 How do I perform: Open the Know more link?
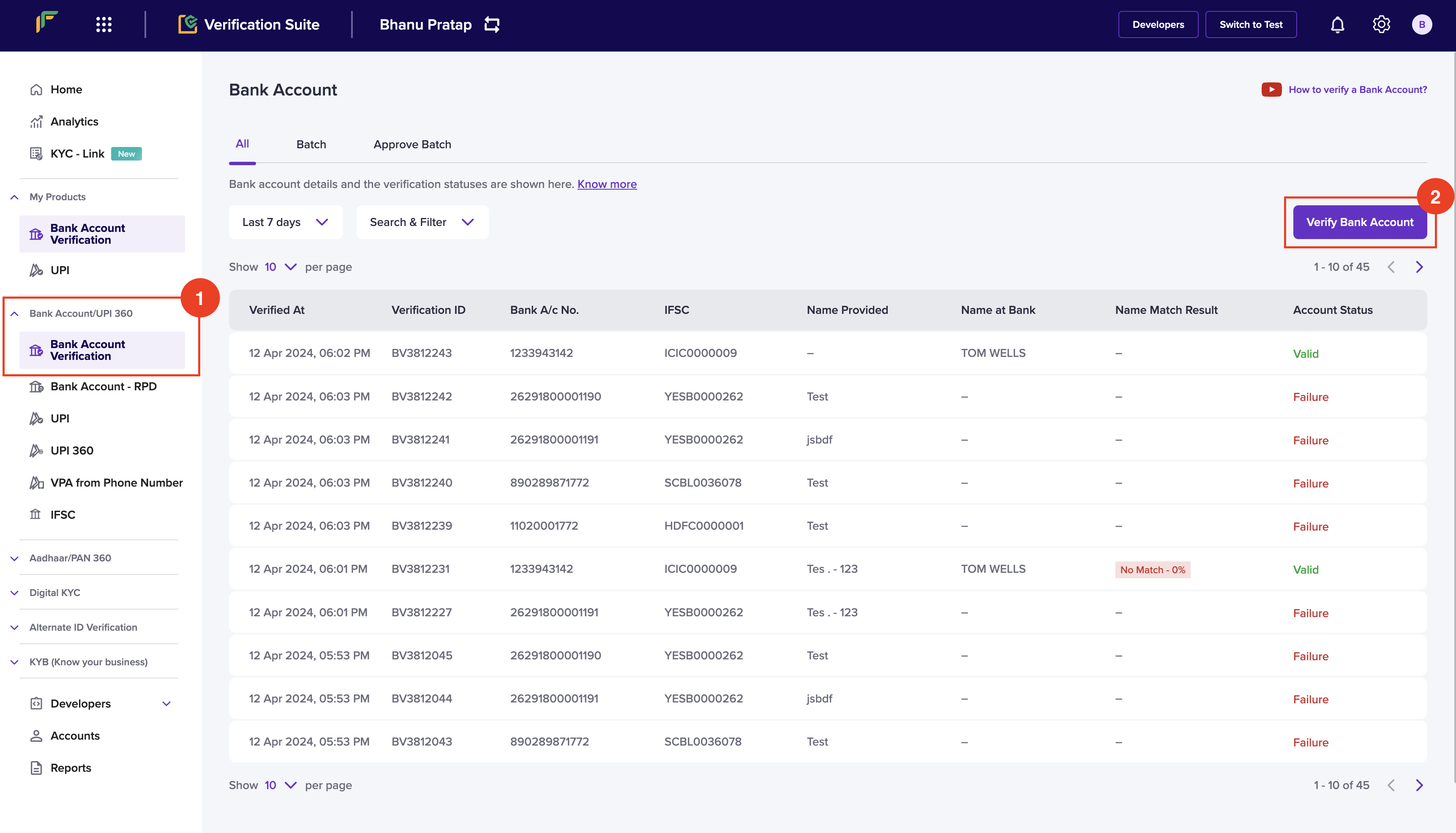[x=606, y=184]
